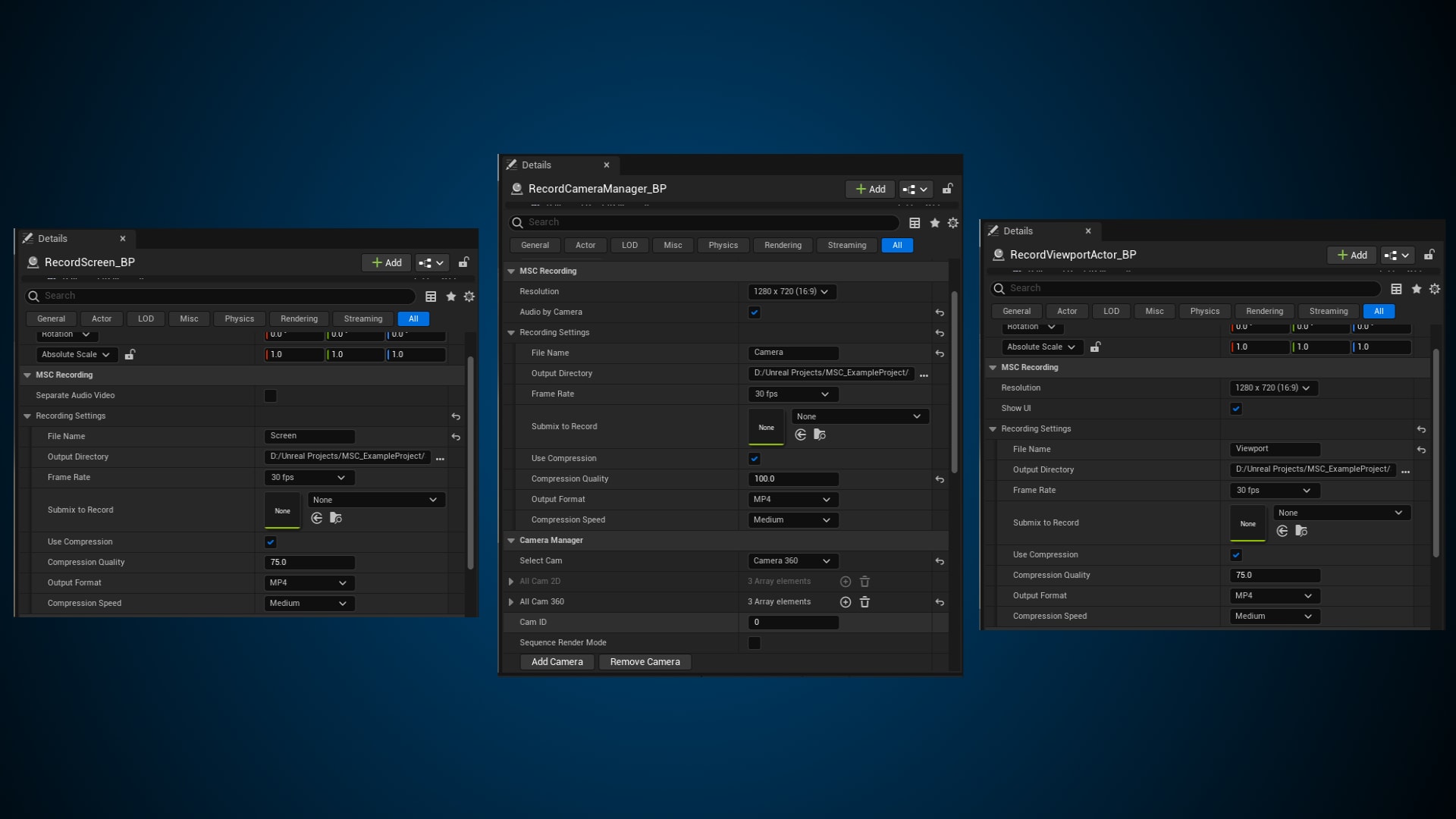
Task: Open the Details panel settings gear
Action: pos(953,222)
